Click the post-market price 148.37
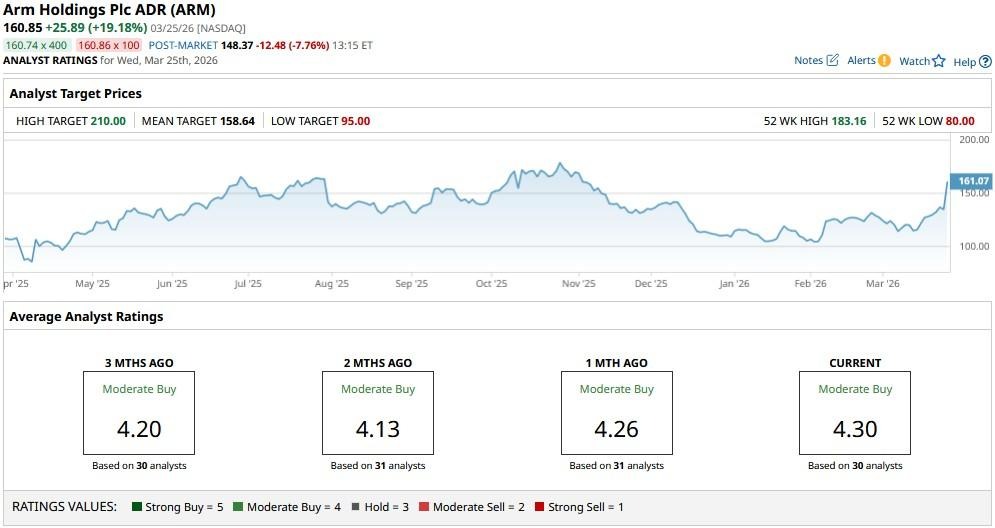Image resolution: width=995 pixels, height=528 pixels. (237, 45)
